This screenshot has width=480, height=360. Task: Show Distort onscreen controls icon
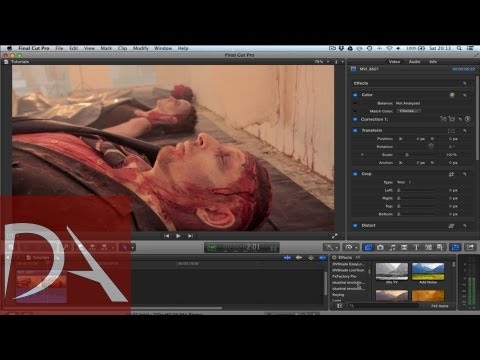451,226
